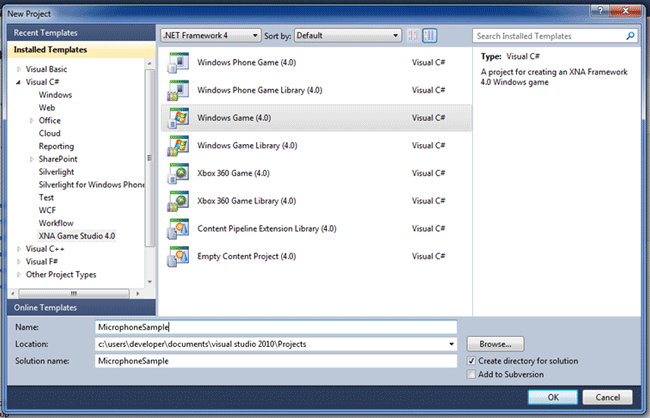Select the Xbox 360 Game (4.0) icon
Viewport: 650px width, 418px height.
pyautogui.click(x=178, y=173)
